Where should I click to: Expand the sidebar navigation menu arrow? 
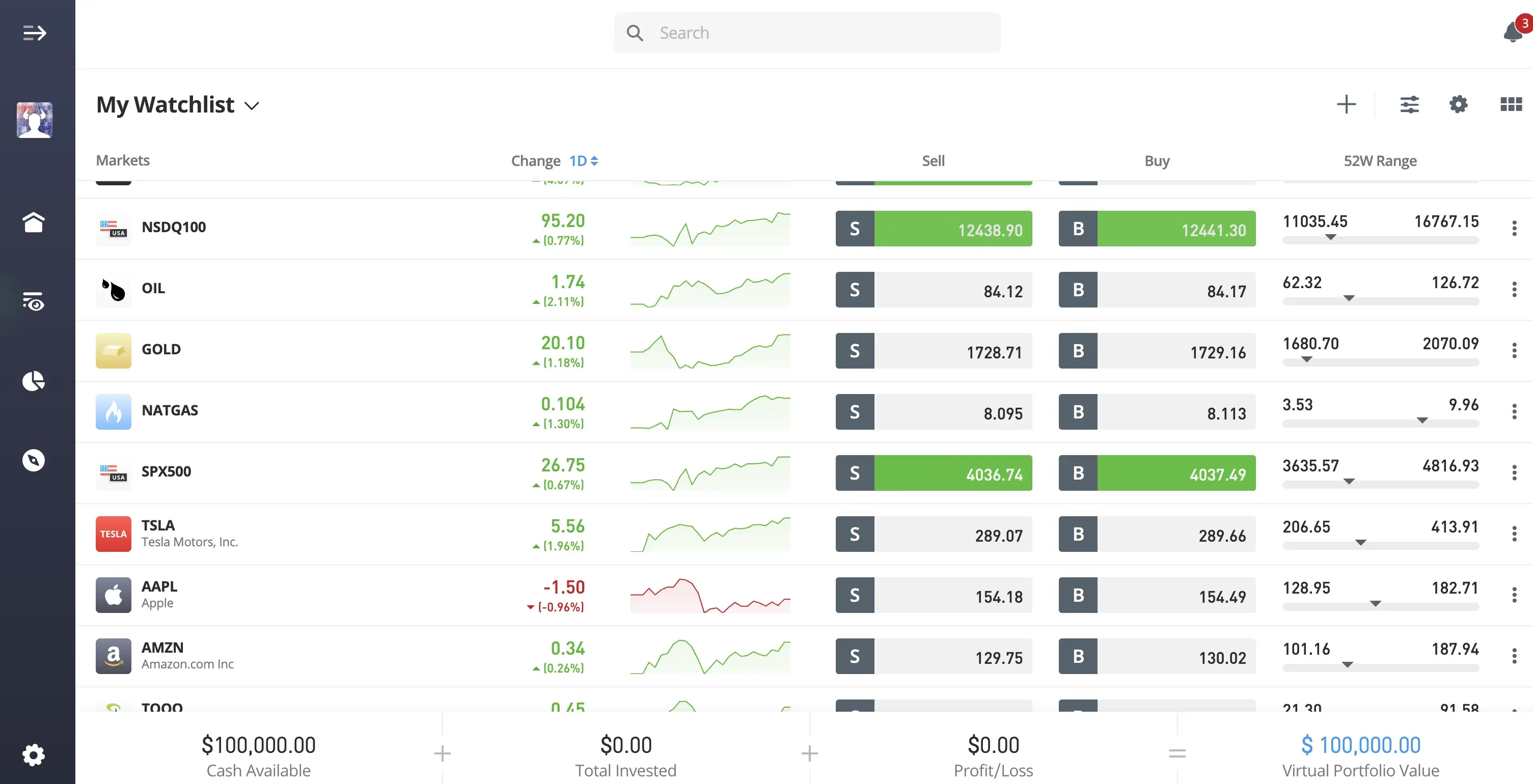click(x=34, y=33)
